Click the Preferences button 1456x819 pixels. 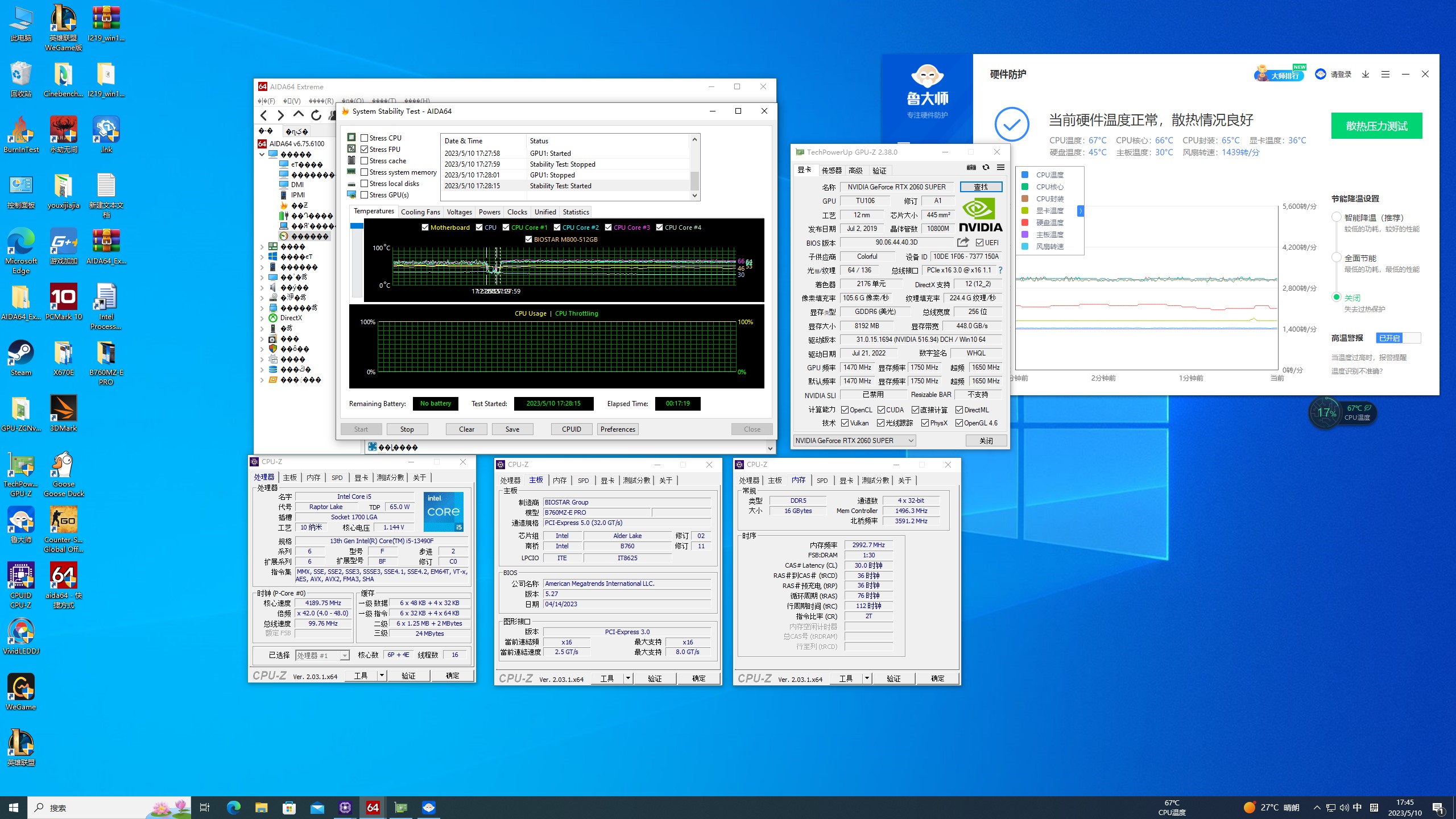tap(618, 429)
